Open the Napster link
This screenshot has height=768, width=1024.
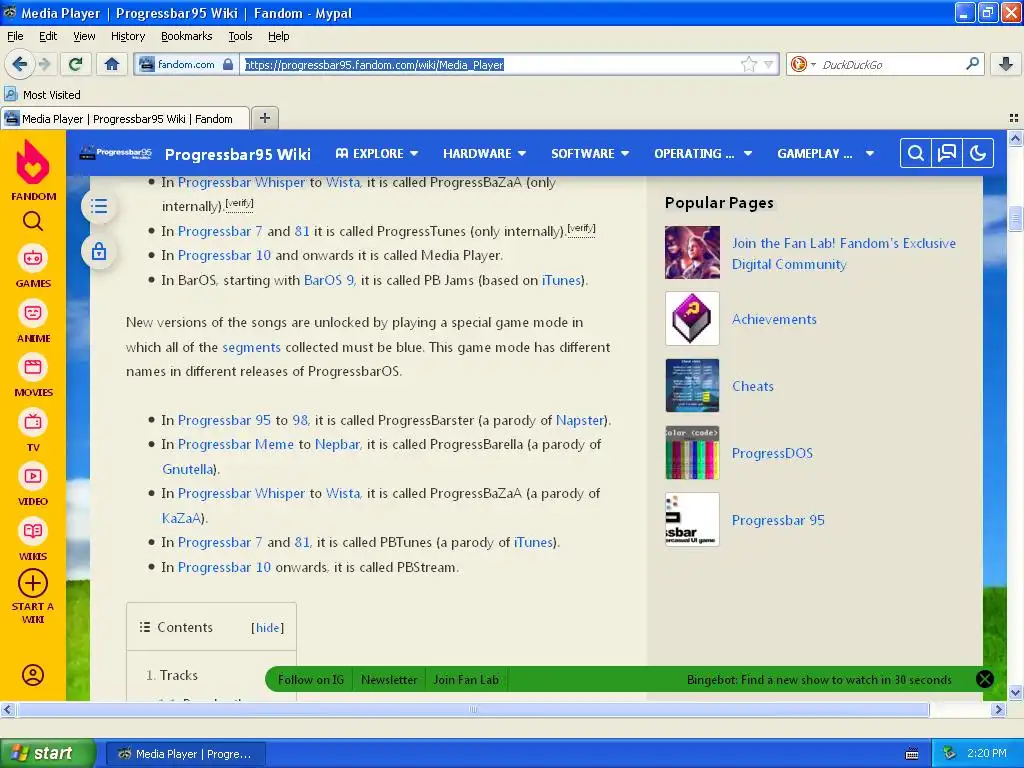[x=580, y=420]
